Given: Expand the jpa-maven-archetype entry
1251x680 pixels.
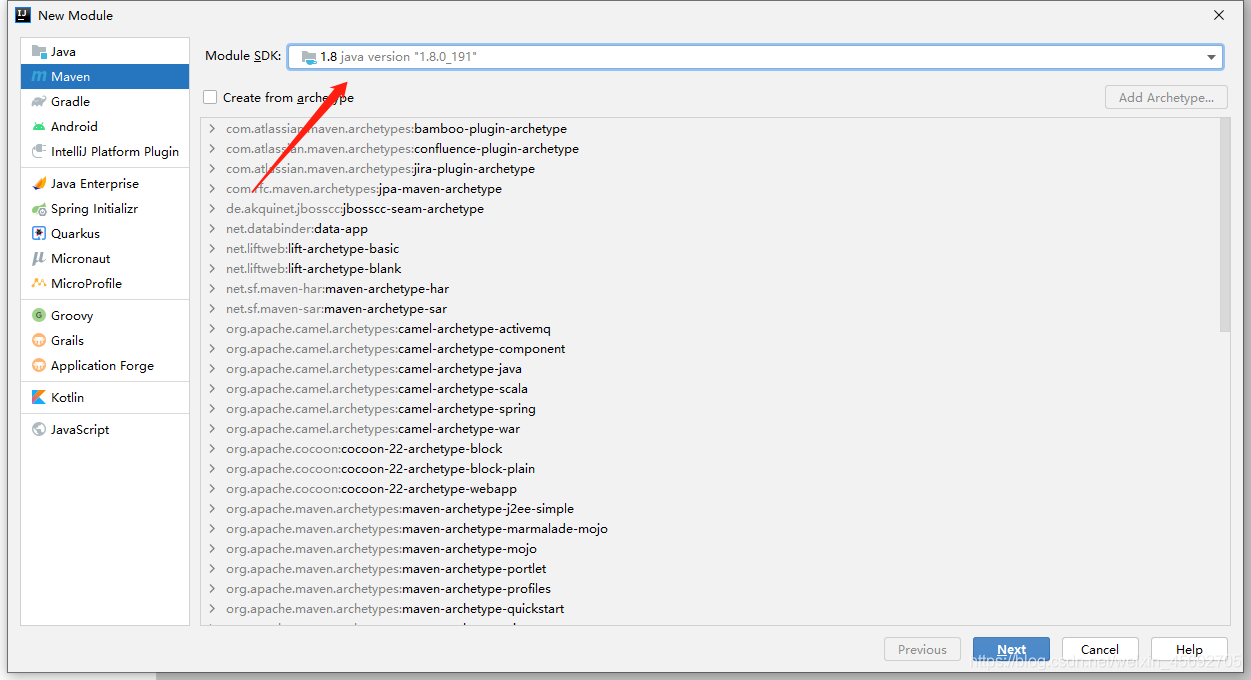Looking at the screenshot, I should click(212, 189).
